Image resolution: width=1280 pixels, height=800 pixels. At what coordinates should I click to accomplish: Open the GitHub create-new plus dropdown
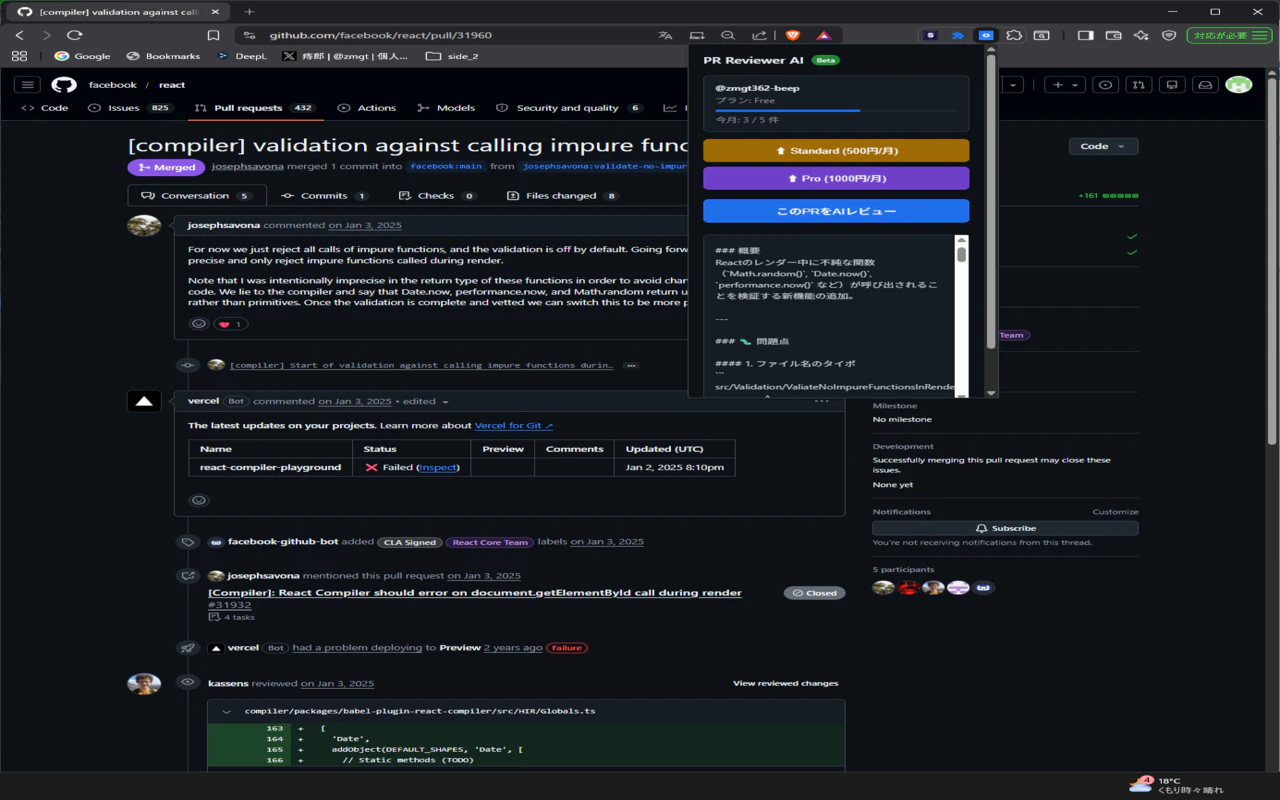tap(1063, 85)
